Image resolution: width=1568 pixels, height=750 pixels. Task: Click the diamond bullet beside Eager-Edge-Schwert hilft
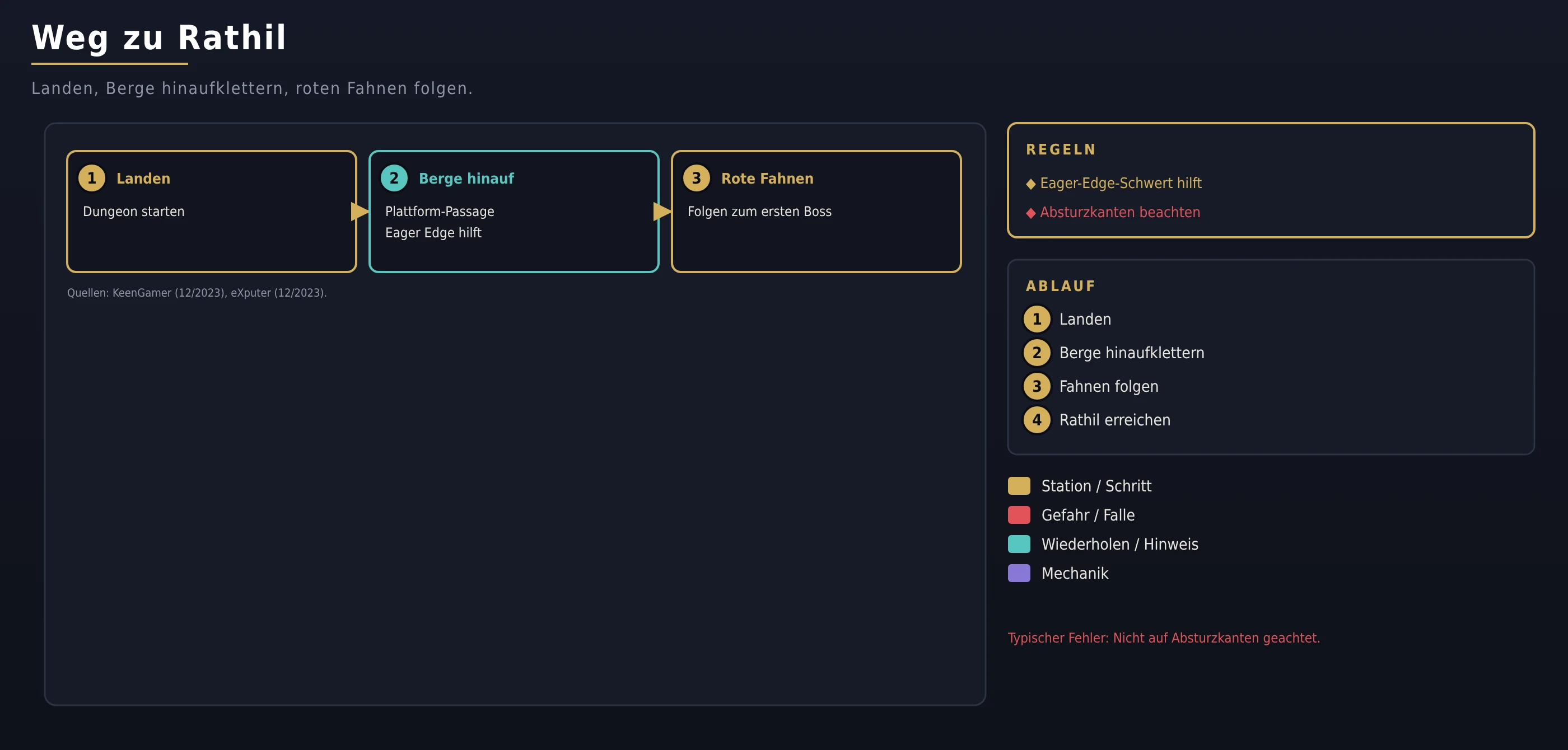click(x=1030, y=184)
